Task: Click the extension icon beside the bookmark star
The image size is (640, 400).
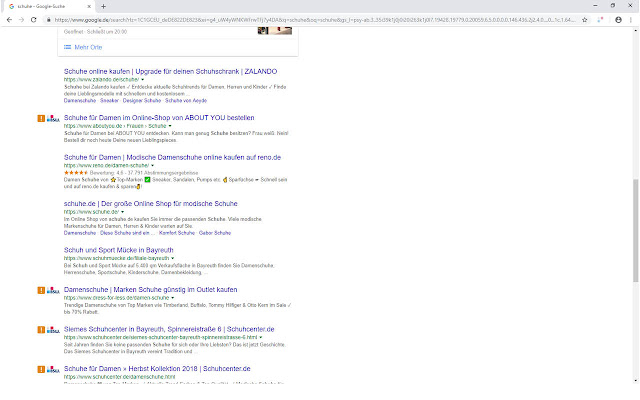Action: (x=600, y=20)
